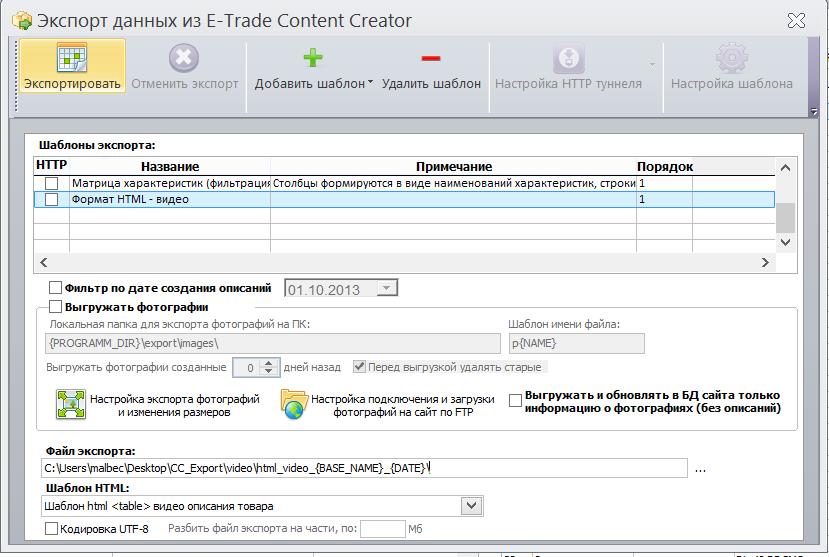Click the days-ago value field showing 0
The height and width of the screenshot is (557, 829).
click(x=247, y=368)
